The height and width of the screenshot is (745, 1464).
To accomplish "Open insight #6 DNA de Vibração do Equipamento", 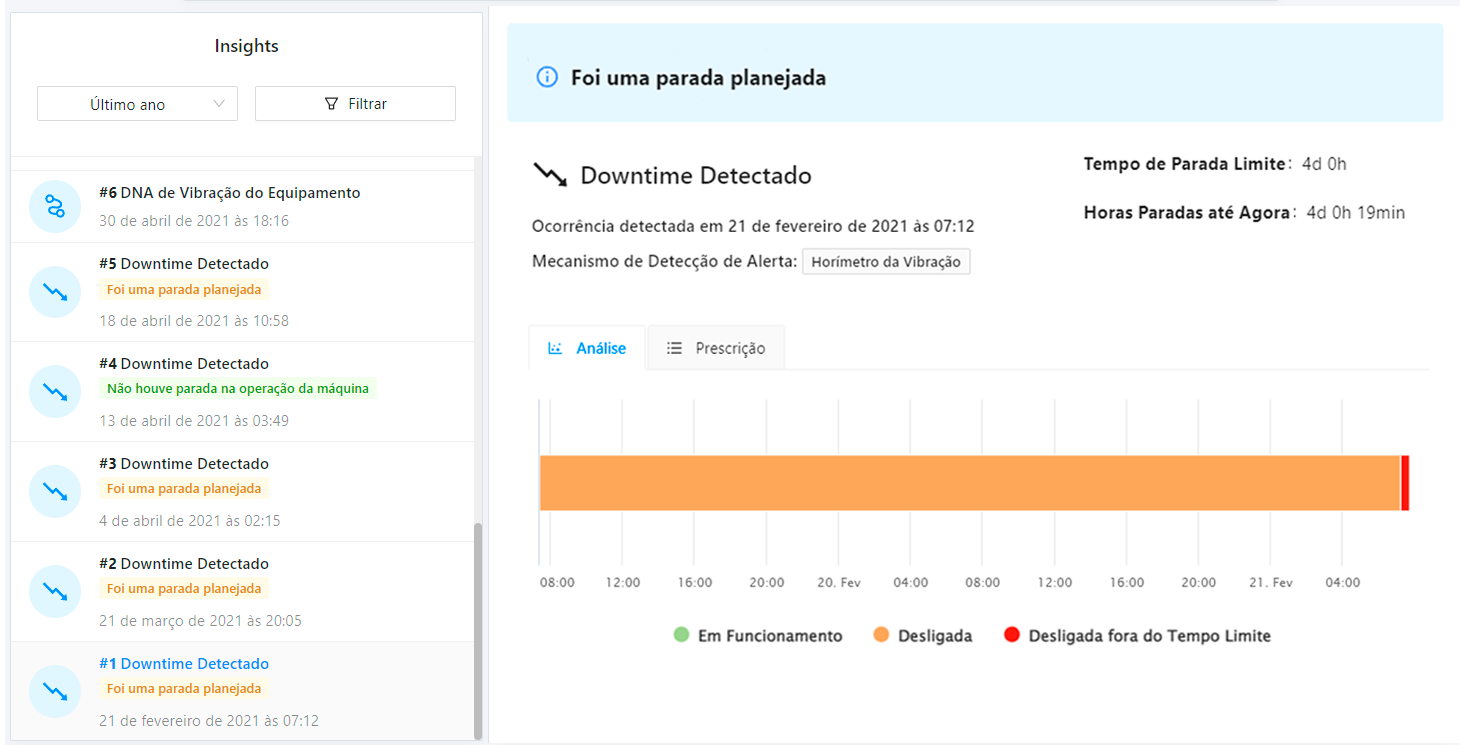I will pos(242,207).
